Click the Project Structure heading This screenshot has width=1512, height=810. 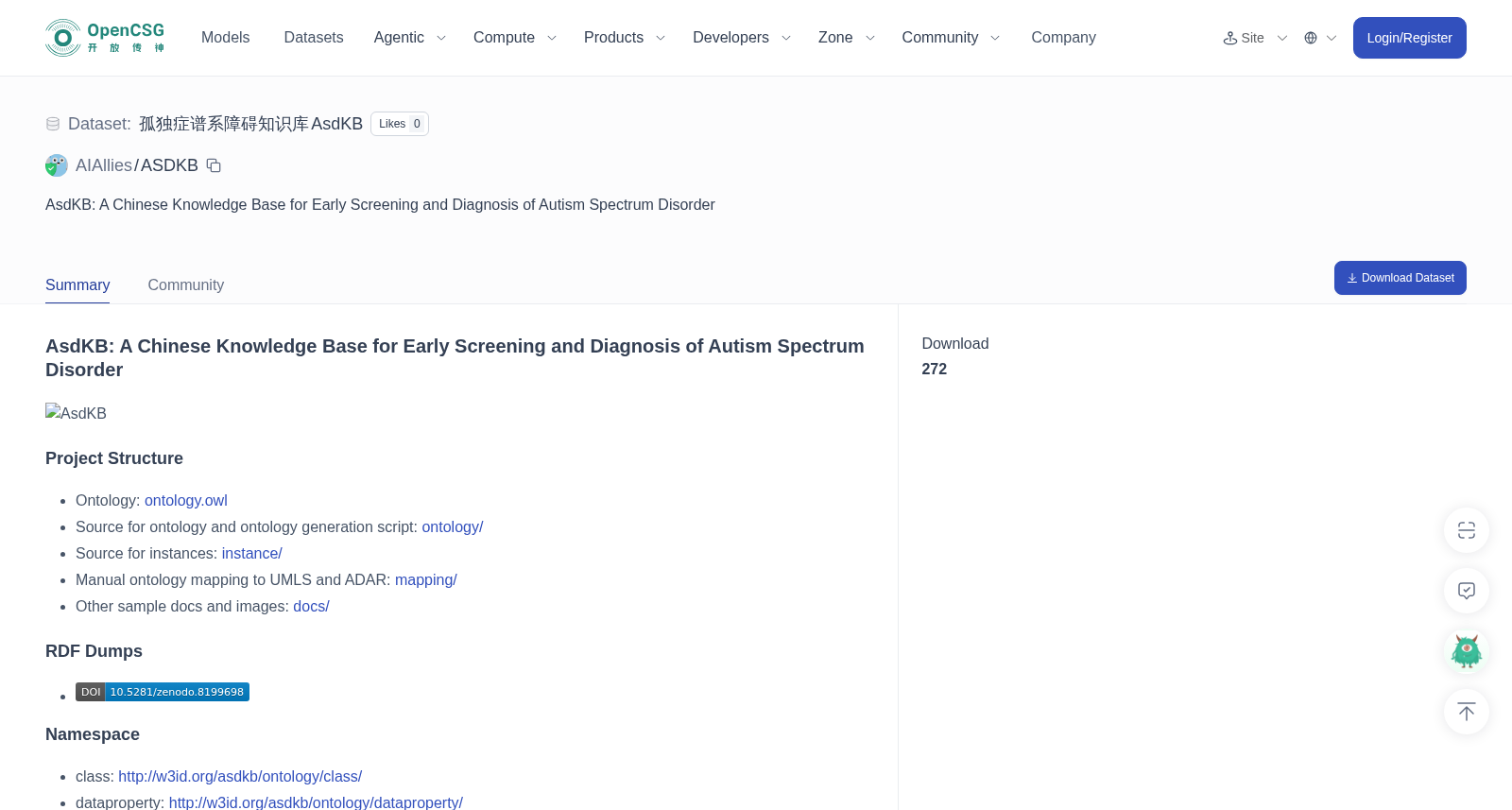[114, 458]
